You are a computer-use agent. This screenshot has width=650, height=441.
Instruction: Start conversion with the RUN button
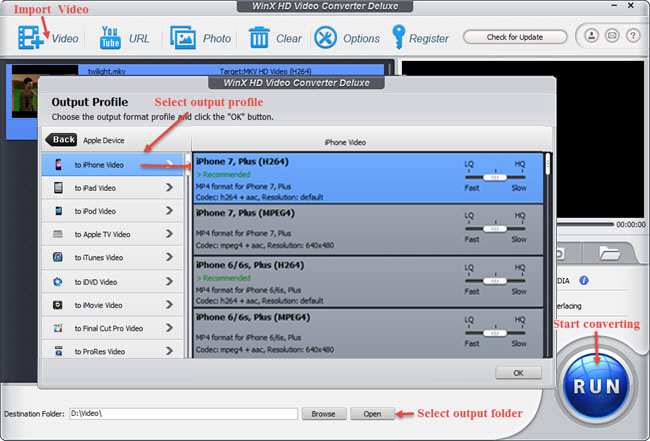tap(597, 386)
